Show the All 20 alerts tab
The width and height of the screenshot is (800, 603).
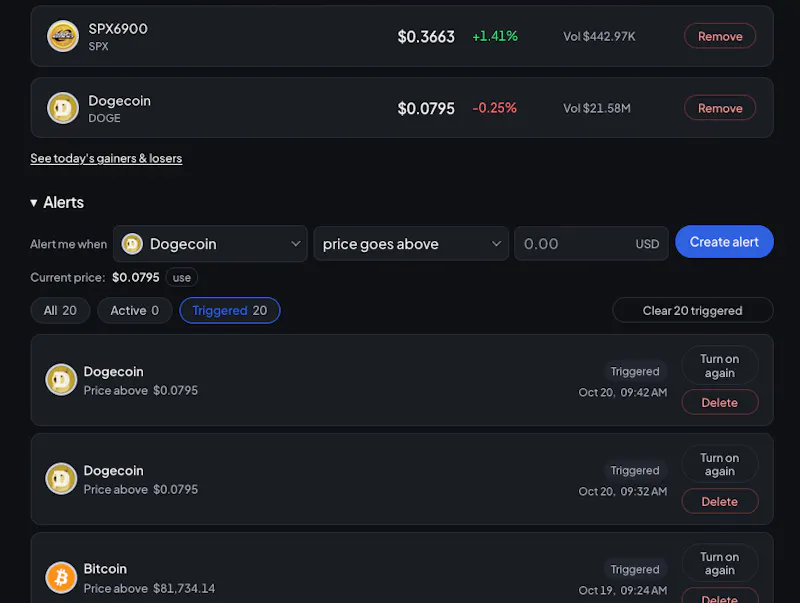[60, 311]
